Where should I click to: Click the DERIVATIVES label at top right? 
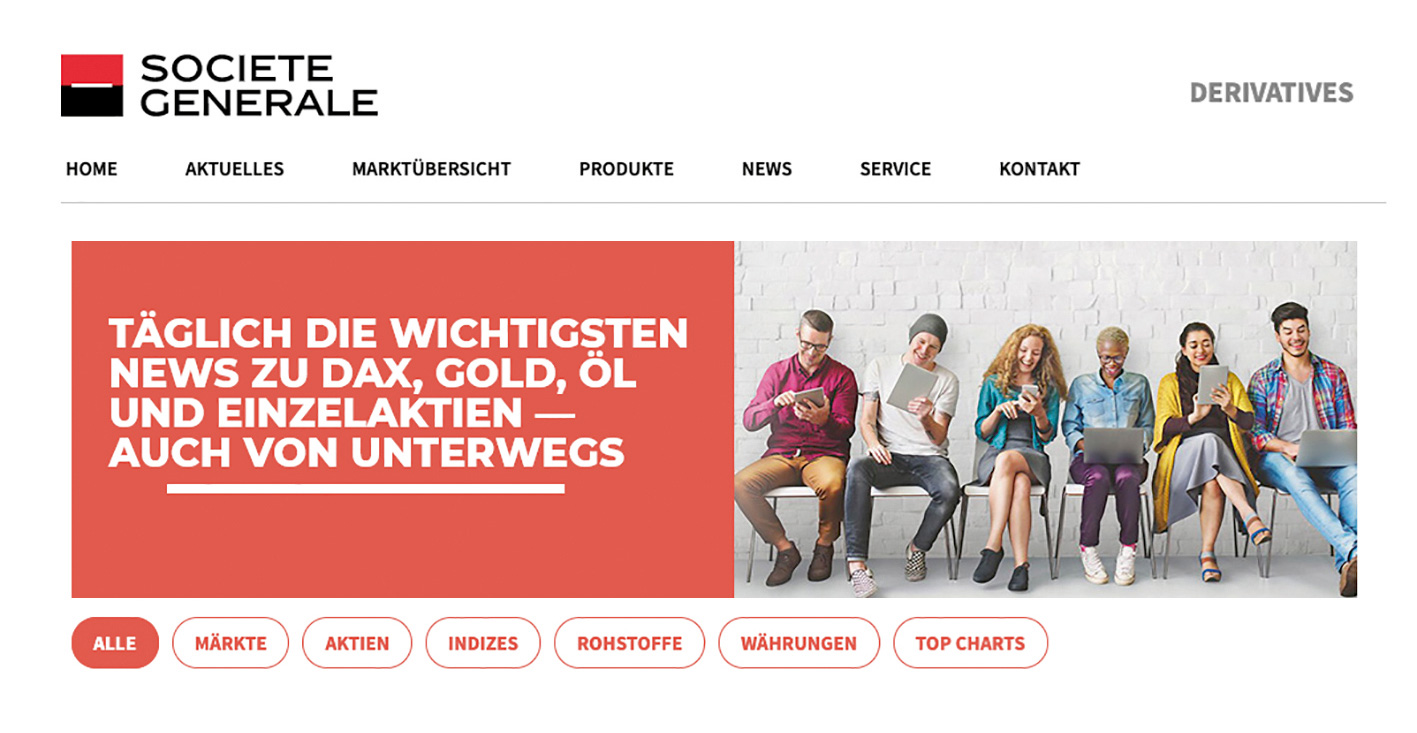(1271, 93)
